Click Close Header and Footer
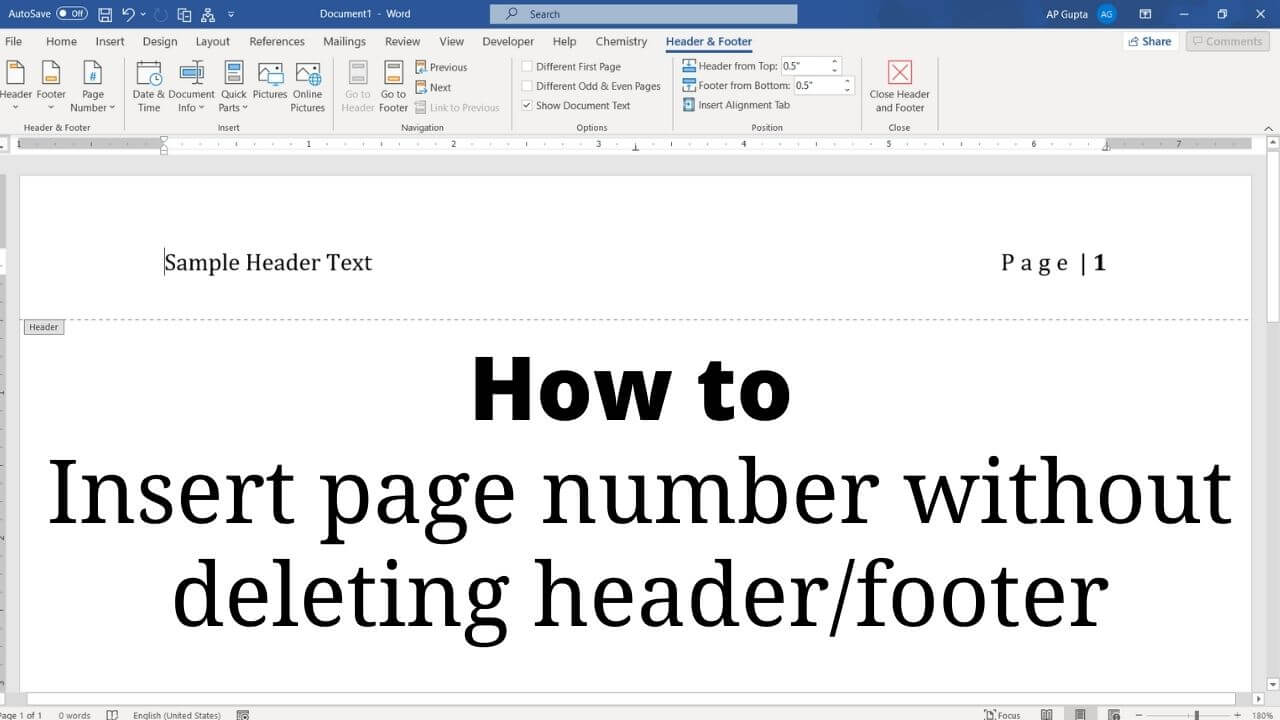This screenshot has width=1280, height=720. (899, 87)
